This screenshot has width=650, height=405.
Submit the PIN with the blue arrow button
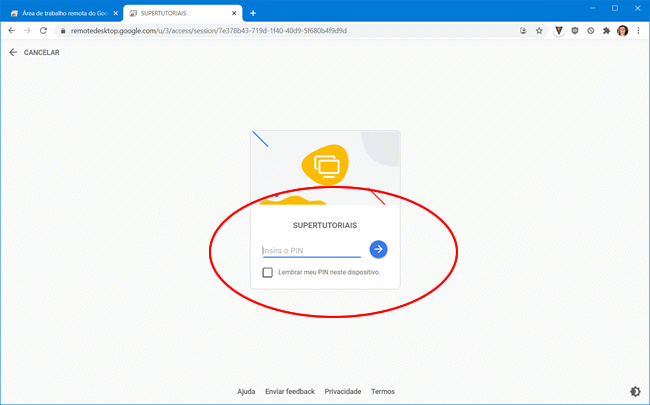click(378, 249)
